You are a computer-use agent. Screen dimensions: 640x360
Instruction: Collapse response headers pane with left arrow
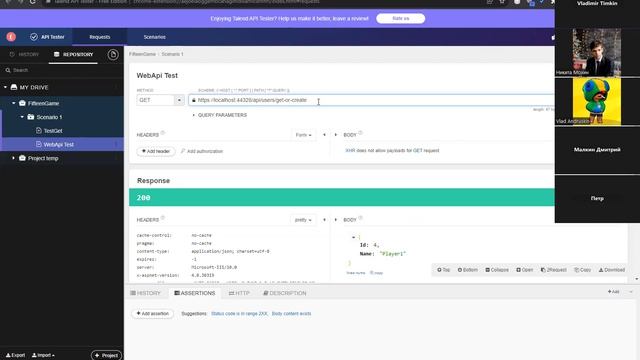324,220
